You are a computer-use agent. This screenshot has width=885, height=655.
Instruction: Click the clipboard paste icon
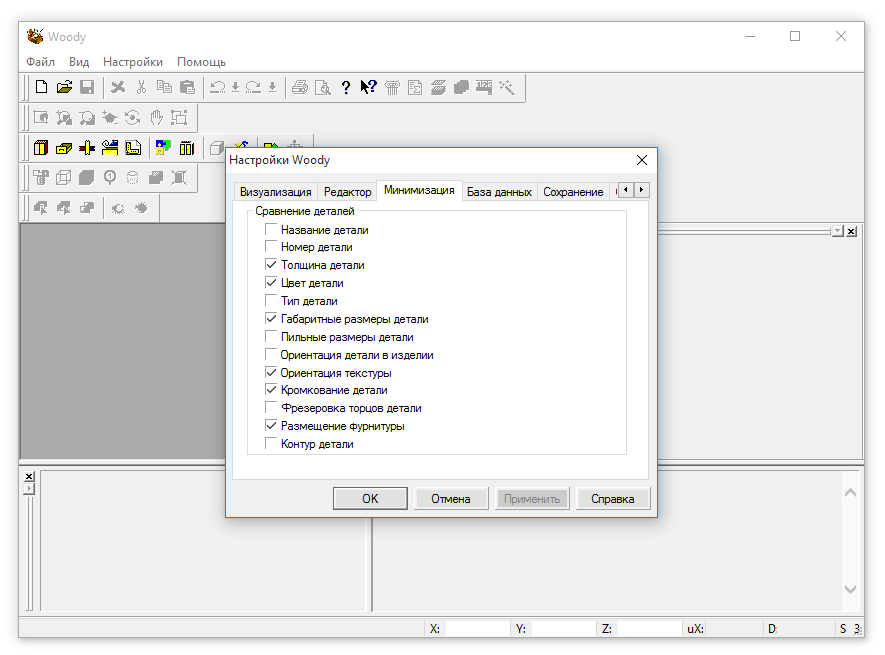187,87
